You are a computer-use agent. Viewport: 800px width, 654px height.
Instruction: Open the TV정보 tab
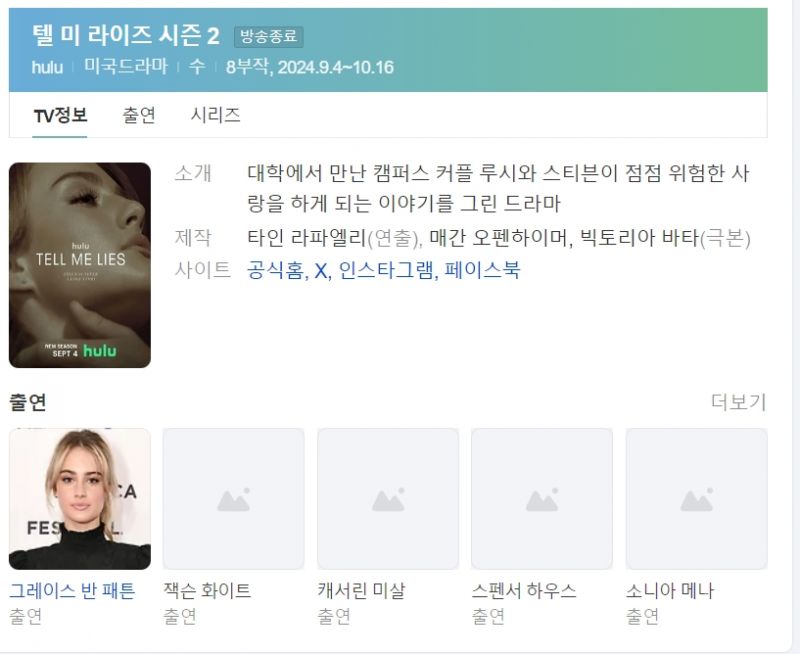tap(60, 115)
